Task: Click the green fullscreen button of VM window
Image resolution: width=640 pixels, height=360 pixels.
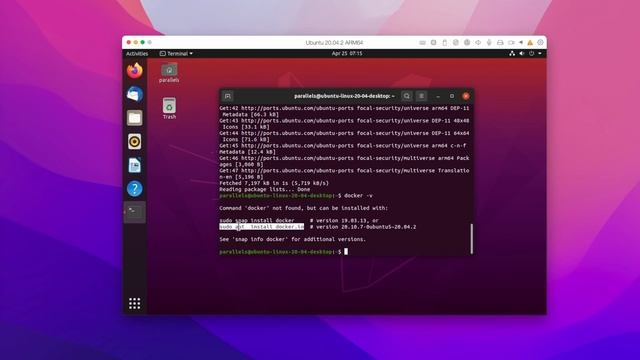Action: click(142, 42)
